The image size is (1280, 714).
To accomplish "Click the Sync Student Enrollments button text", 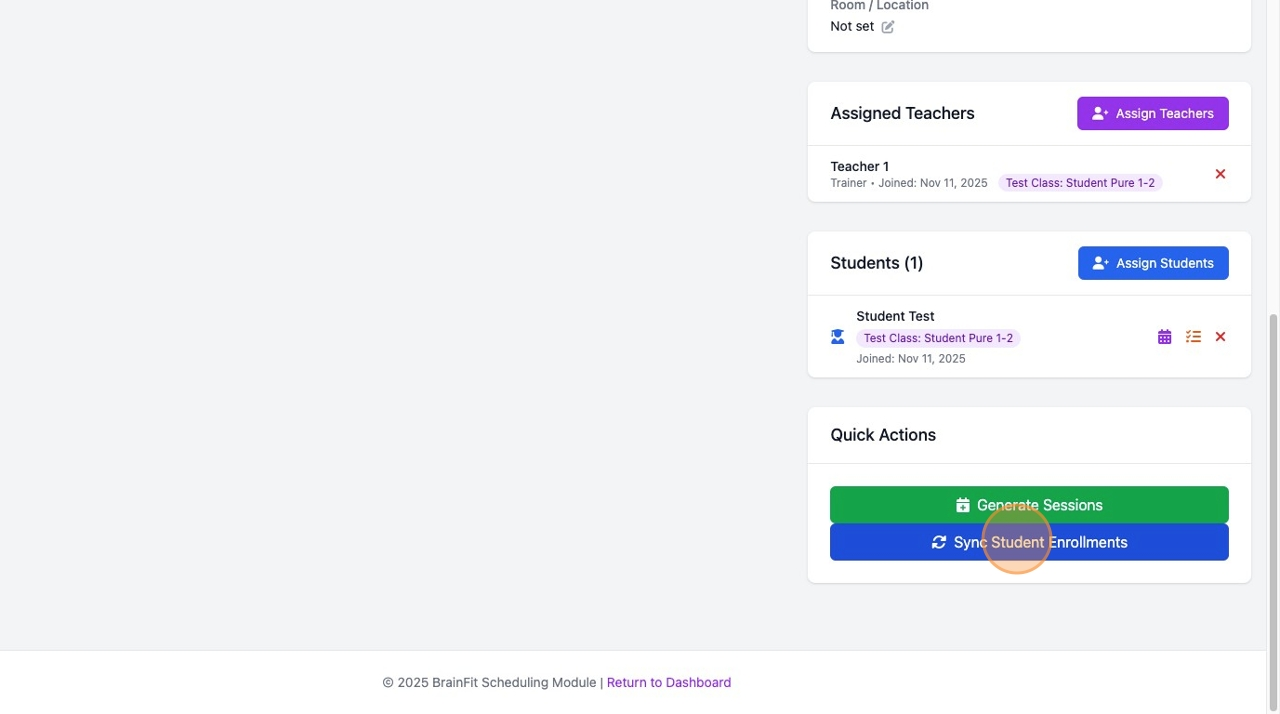I will tap(1041, 542).
